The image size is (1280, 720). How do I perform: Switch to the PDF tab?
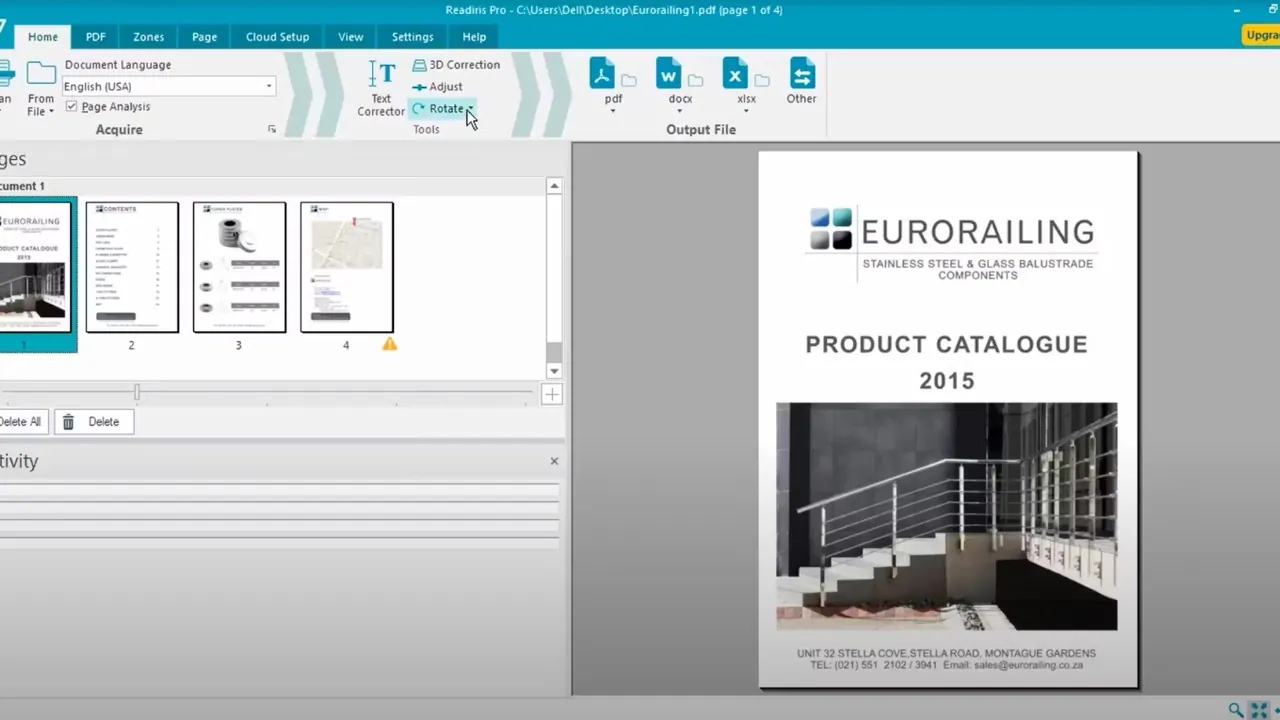(95, 37)
